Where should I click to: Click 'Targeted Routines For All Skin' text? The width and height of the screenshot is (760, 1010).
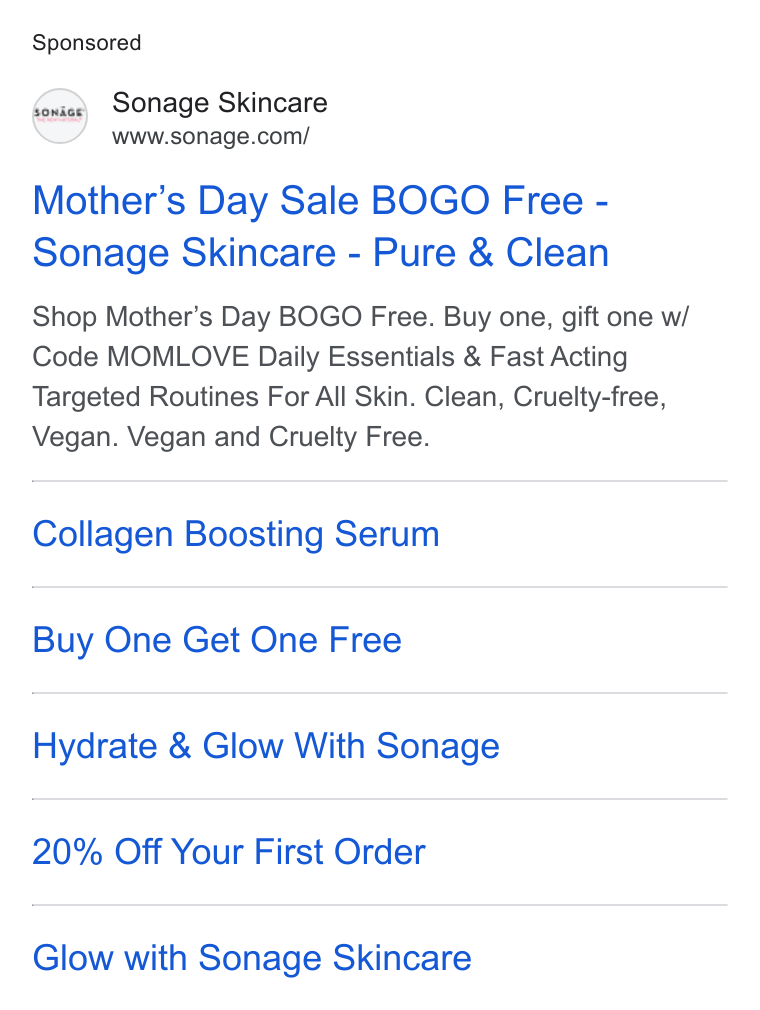tap(224, 397)
